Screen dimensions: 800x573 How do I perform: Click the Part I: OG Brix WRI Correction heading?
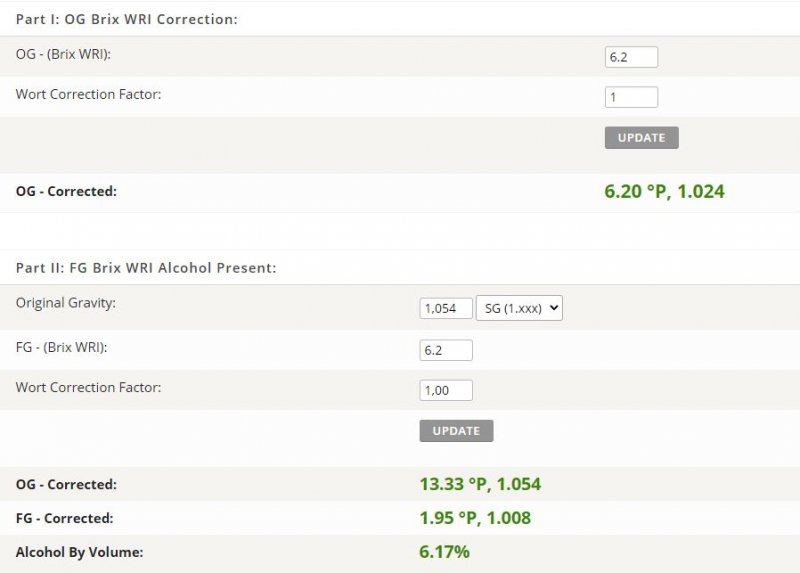[x=127, y=19]
